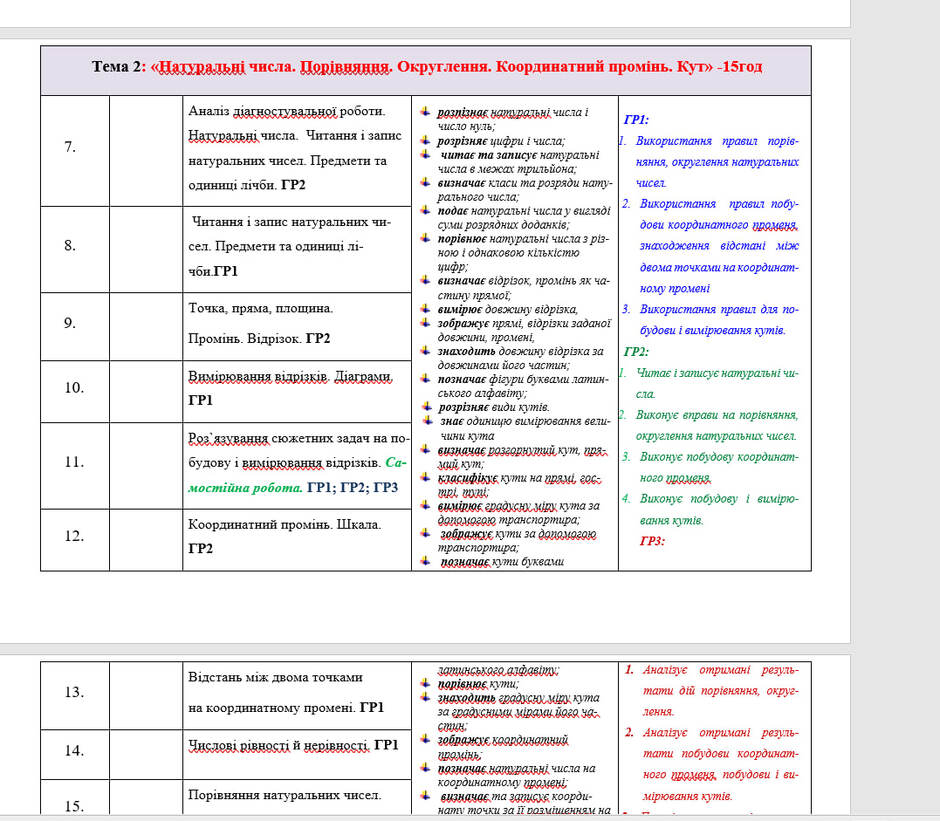Click the Тема 2 heading text
Viewport: 940px width, 821px height.
[x=426, y=67]
